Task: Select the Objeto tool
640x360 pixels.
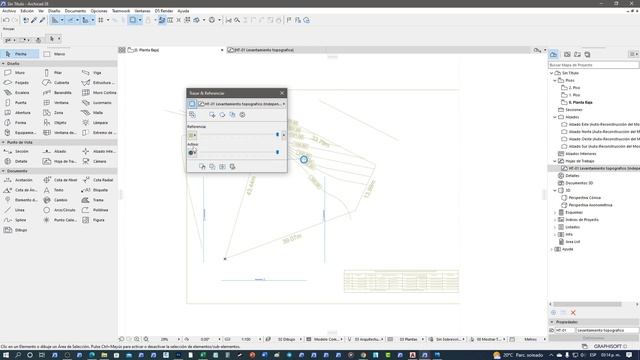Action: click(60, 122)
